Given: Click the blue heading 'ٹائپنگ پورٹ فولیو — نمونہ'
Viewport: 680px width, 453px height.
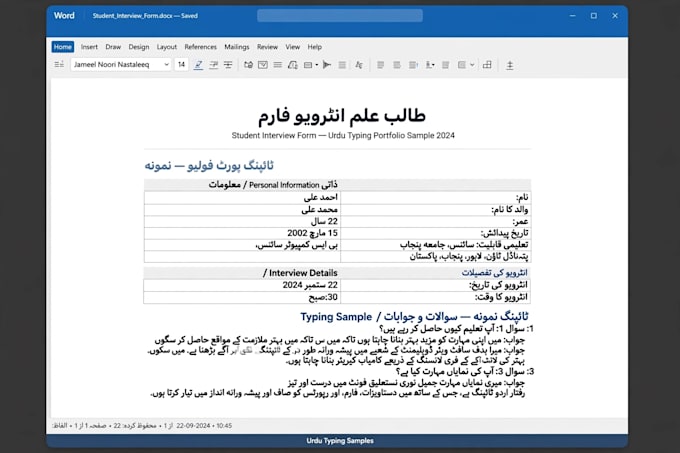Looking at the screenshot, I should tap(209, 165).
